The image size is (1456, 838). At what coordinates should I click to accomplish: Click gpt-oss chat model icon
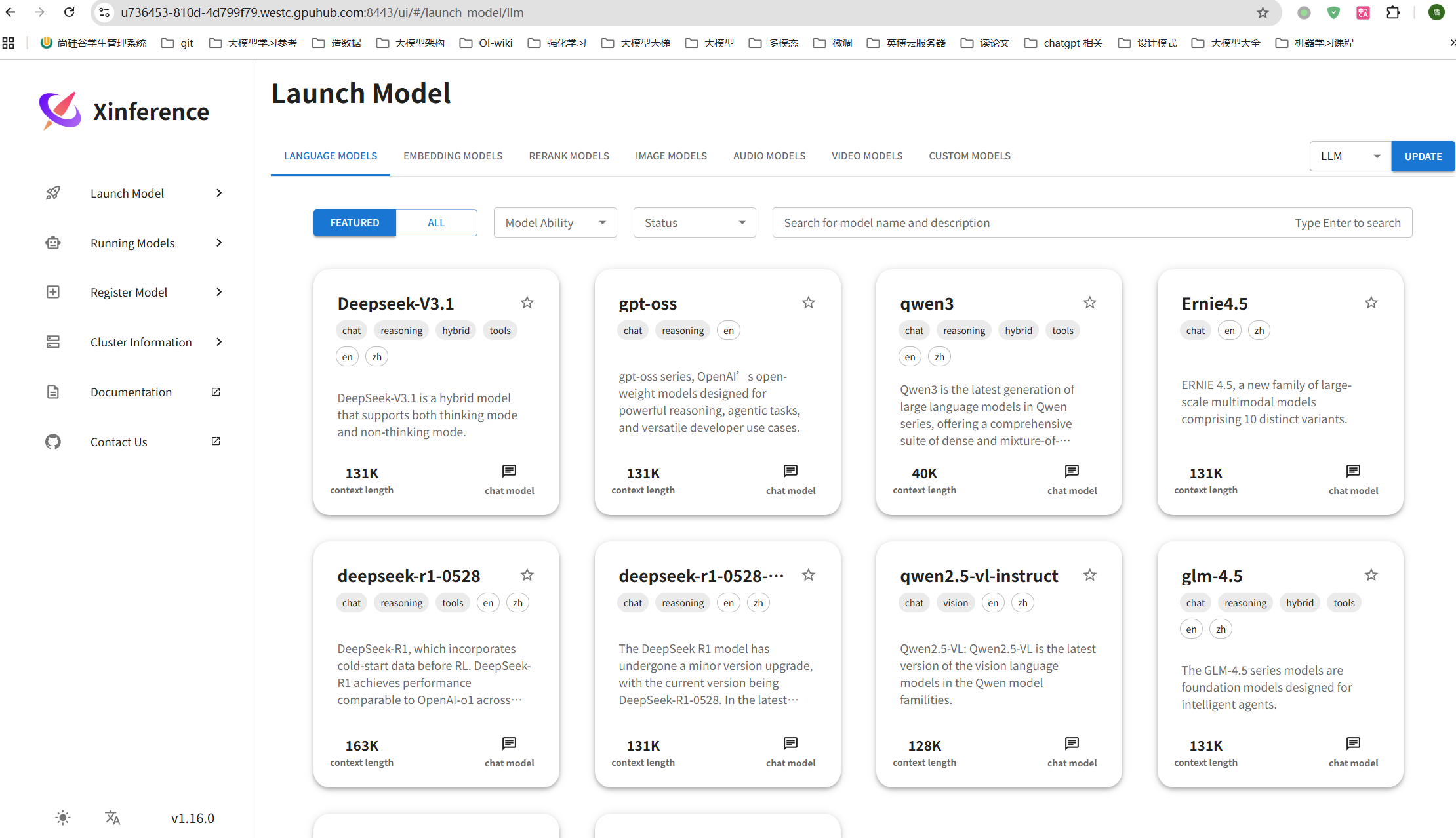(x=790, y=471)
